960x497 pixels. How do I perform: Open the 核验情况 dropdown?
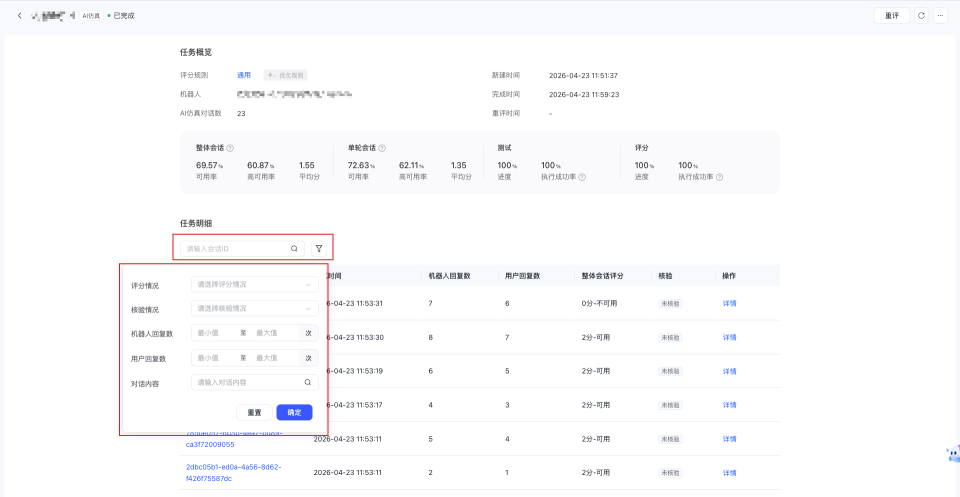point(255,308)
